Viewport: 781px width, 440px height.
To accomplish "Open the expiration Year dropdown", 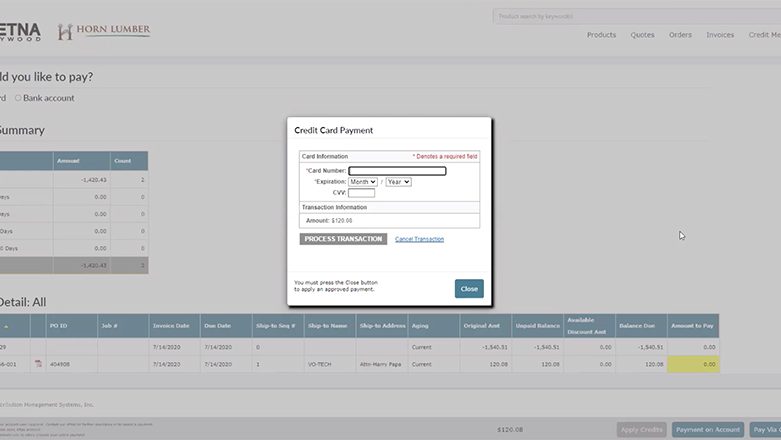I will 398,182.
